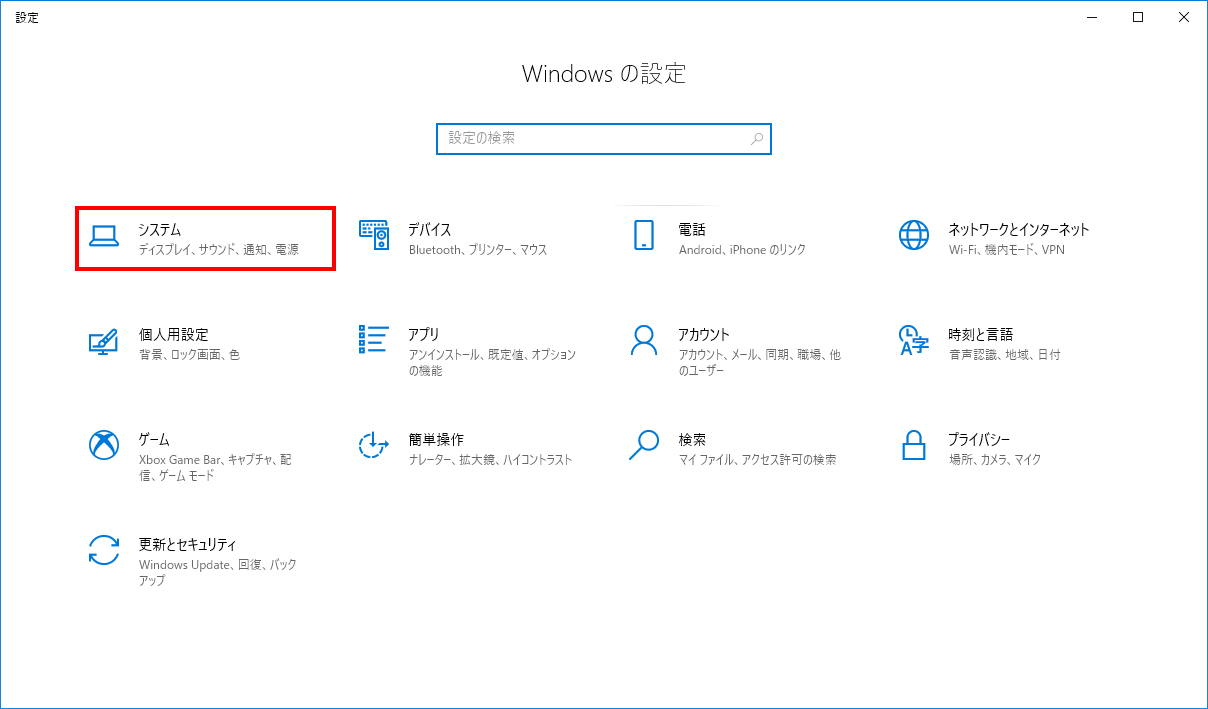1208x709 pixels.
Task: Open the 更新とセキュリティ title
Action: (x=187, y=544)
